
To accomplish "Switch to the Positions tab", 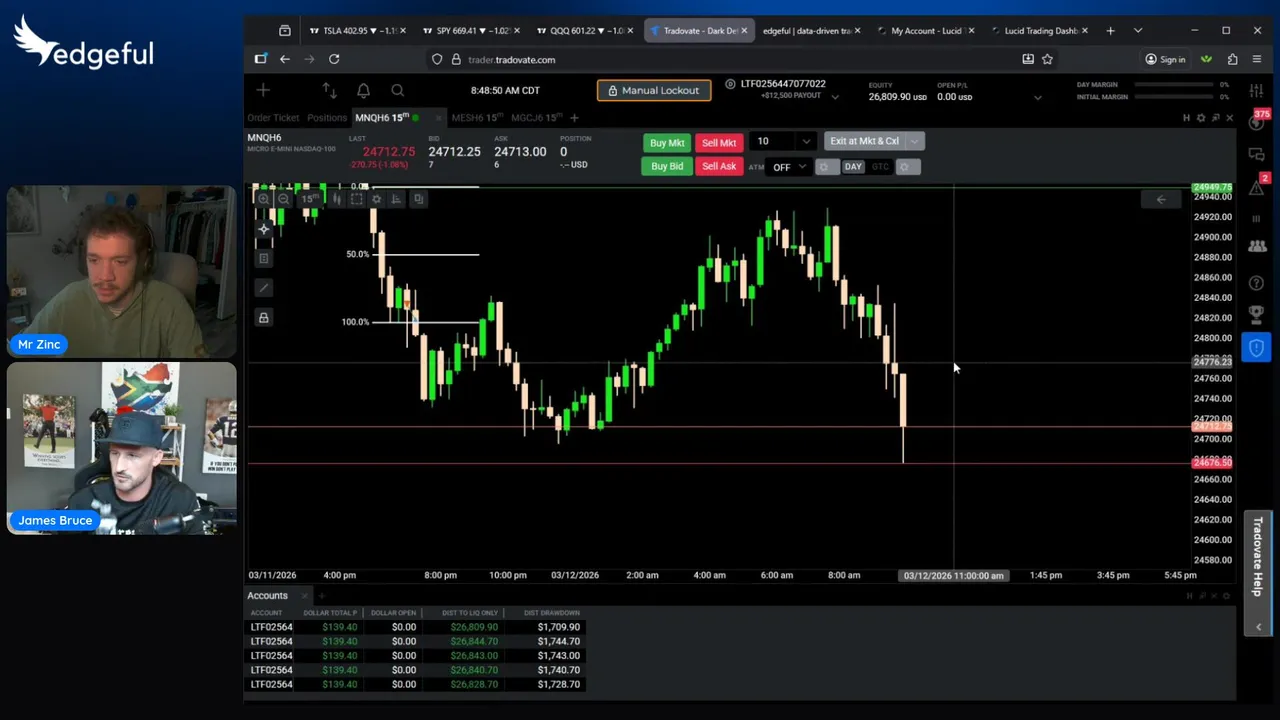I will click(x=327, y=118).
